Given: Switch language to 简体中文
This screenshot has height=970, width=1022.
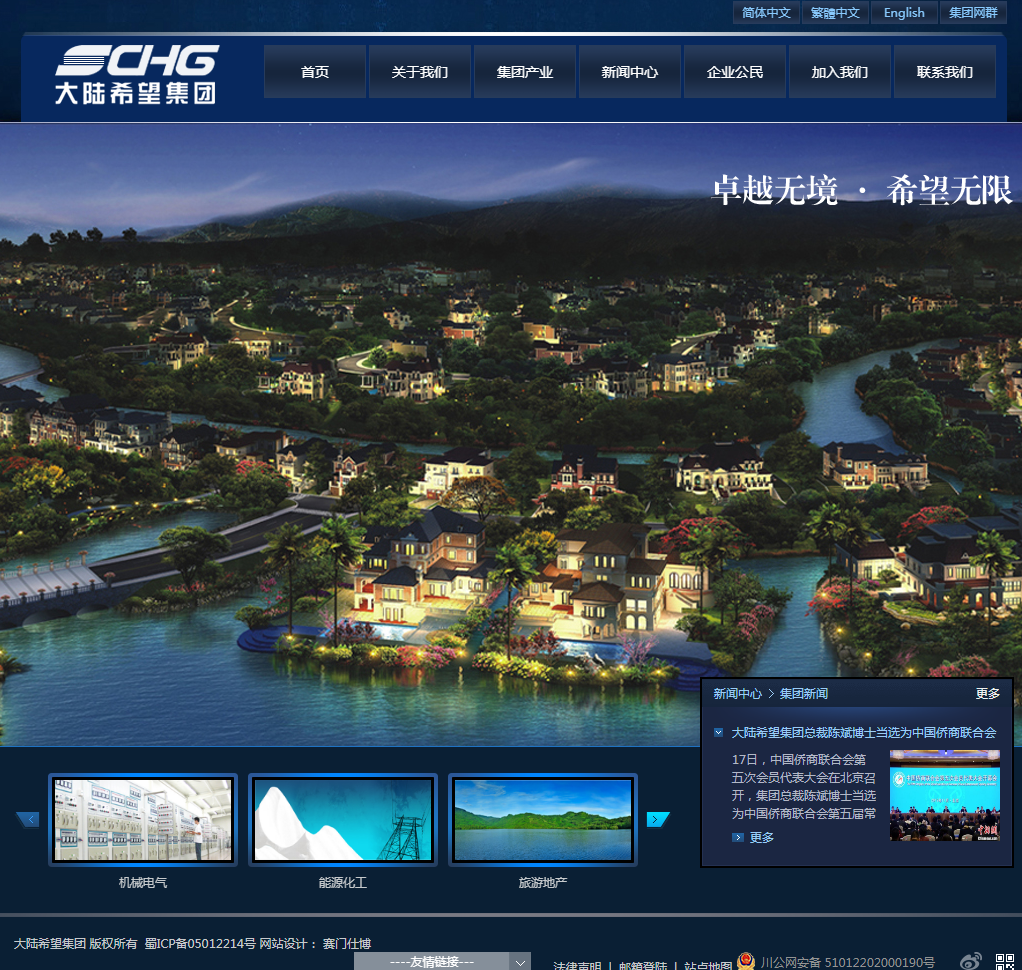Looking at the screenshot, I should (766, 13).
